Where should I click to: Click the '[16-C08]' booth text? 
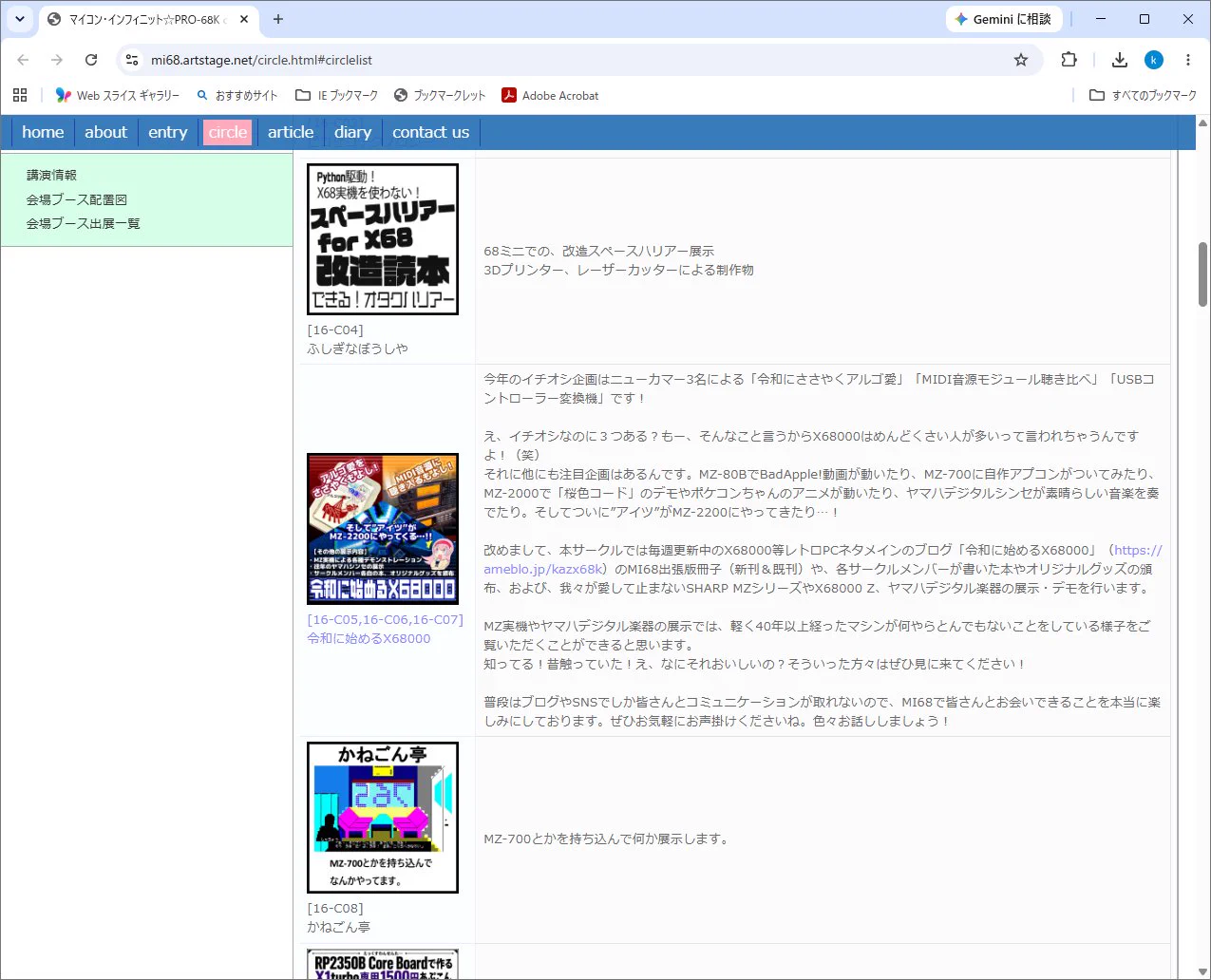point(335,908)
